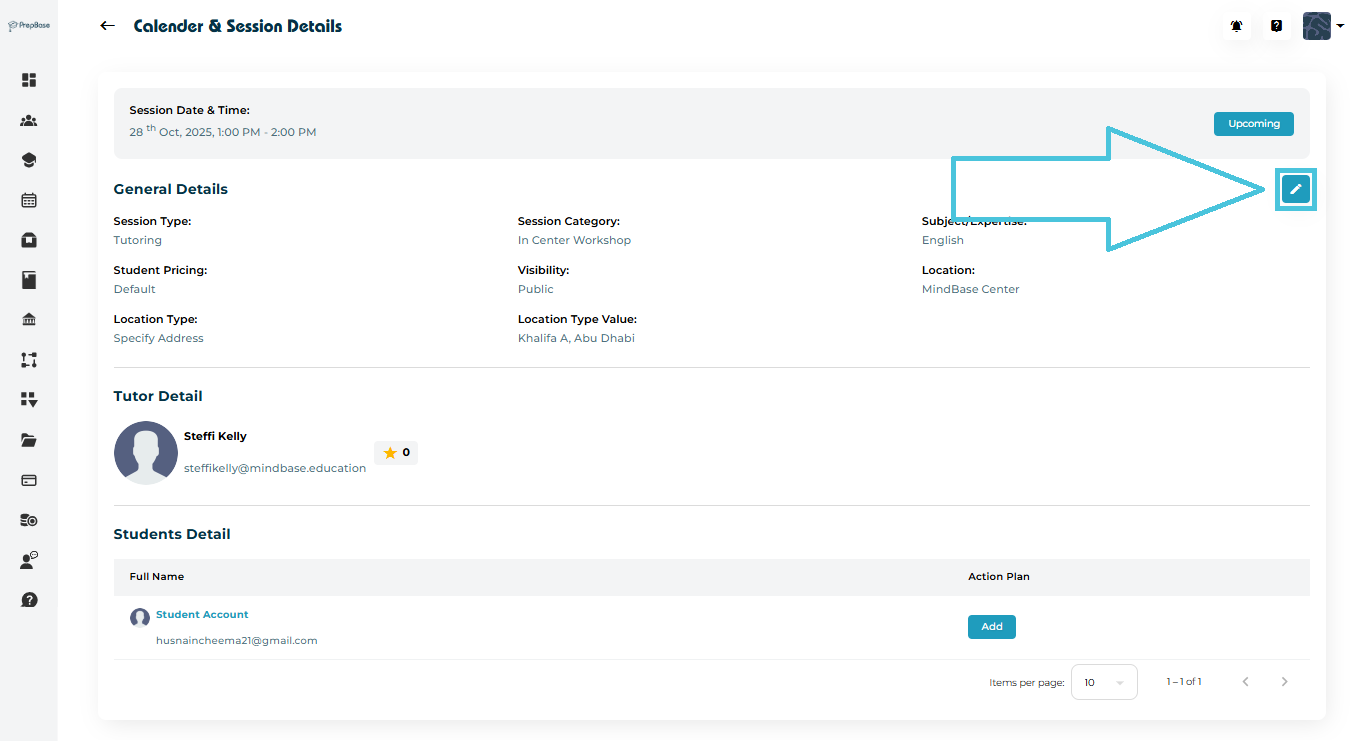Click the help question icon in header

[x=1277, y=26]
